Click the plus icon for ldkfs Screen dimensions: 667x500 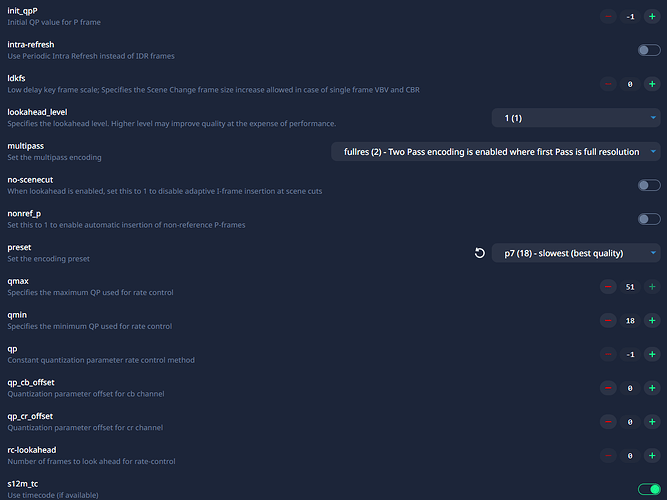[652, 84]
